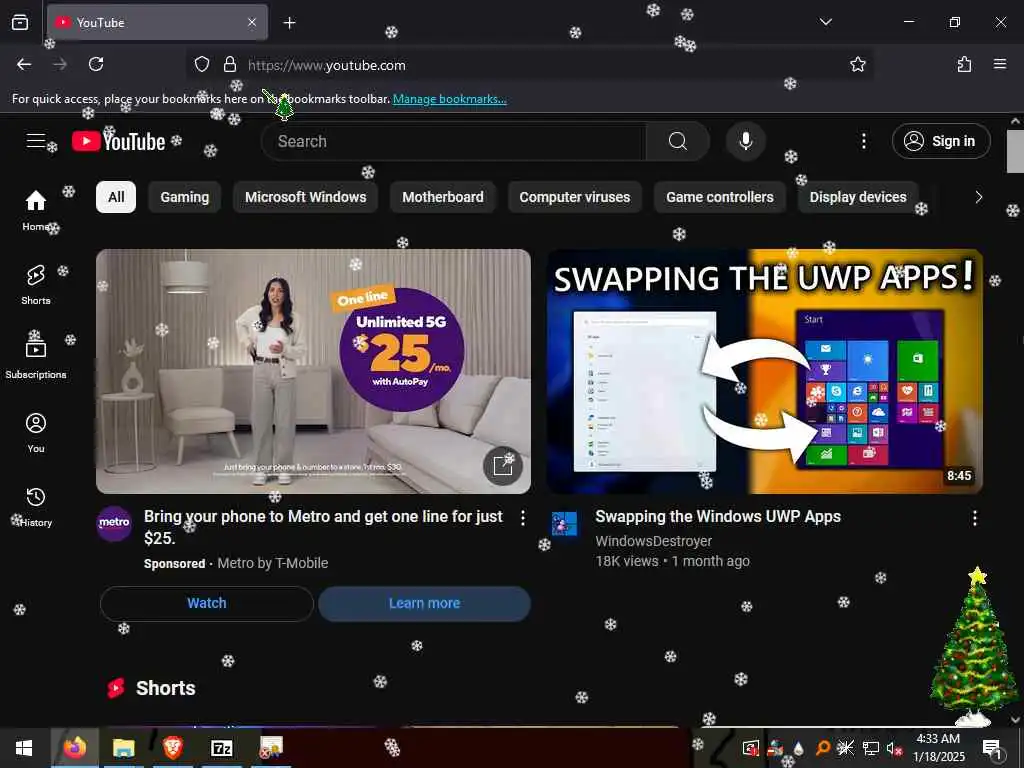Go to Home in the sidebar
Screen dimensions: 1024x768
click(x=36, y=210)
